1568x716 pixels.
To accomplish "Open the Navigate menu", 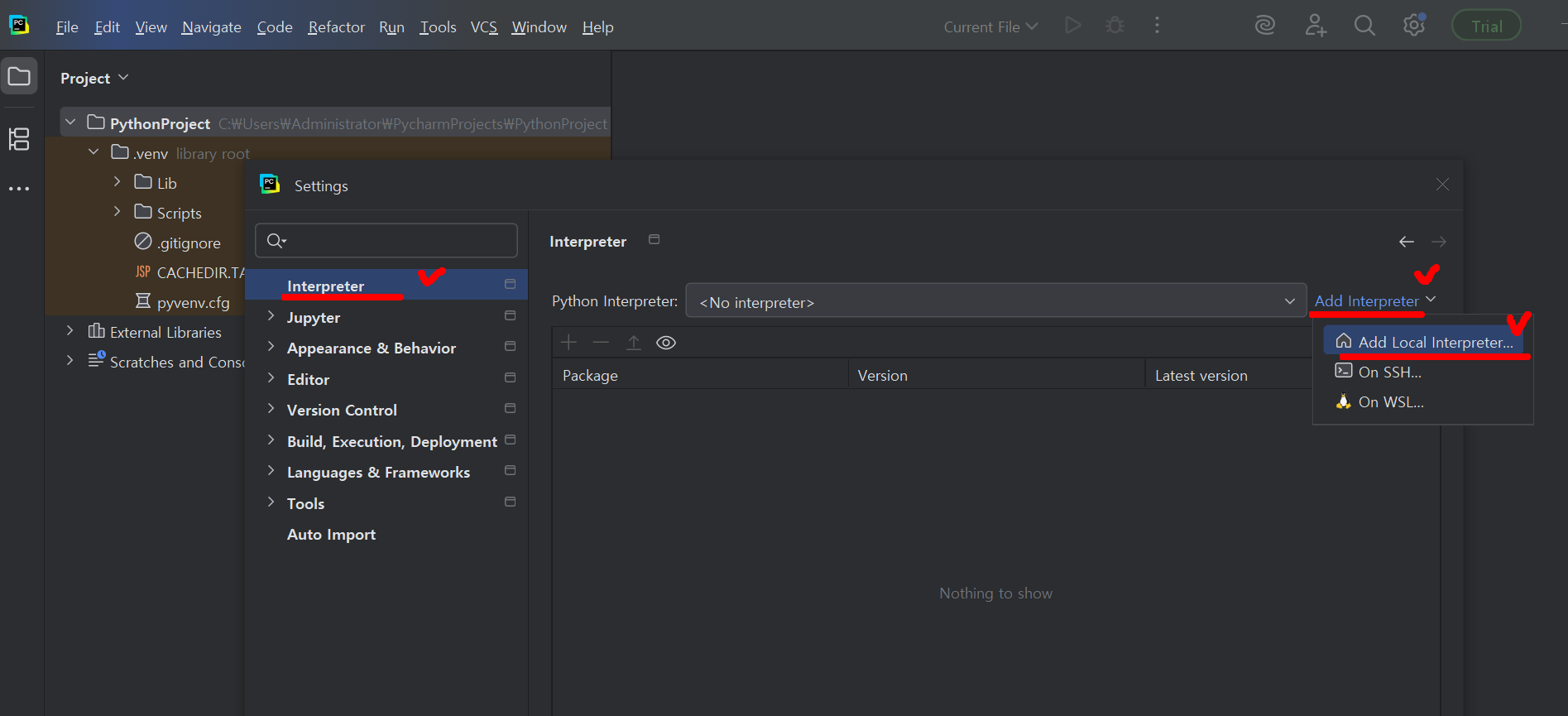I will tap(212, 26).
